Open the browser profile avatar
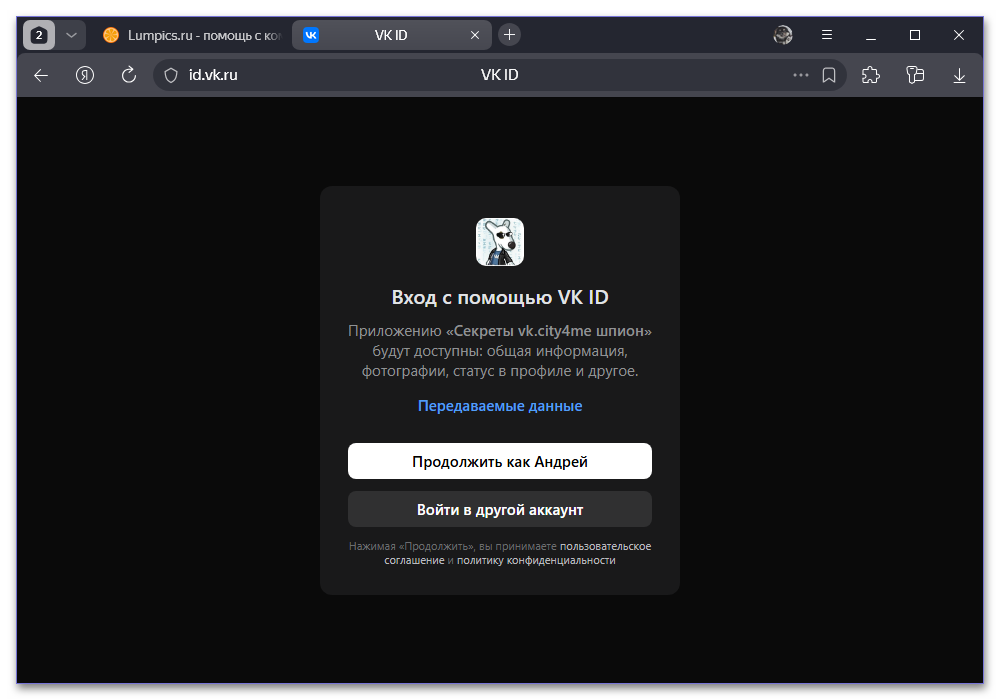The width and height of the screenshot is (1000, 700). [783, 35]
